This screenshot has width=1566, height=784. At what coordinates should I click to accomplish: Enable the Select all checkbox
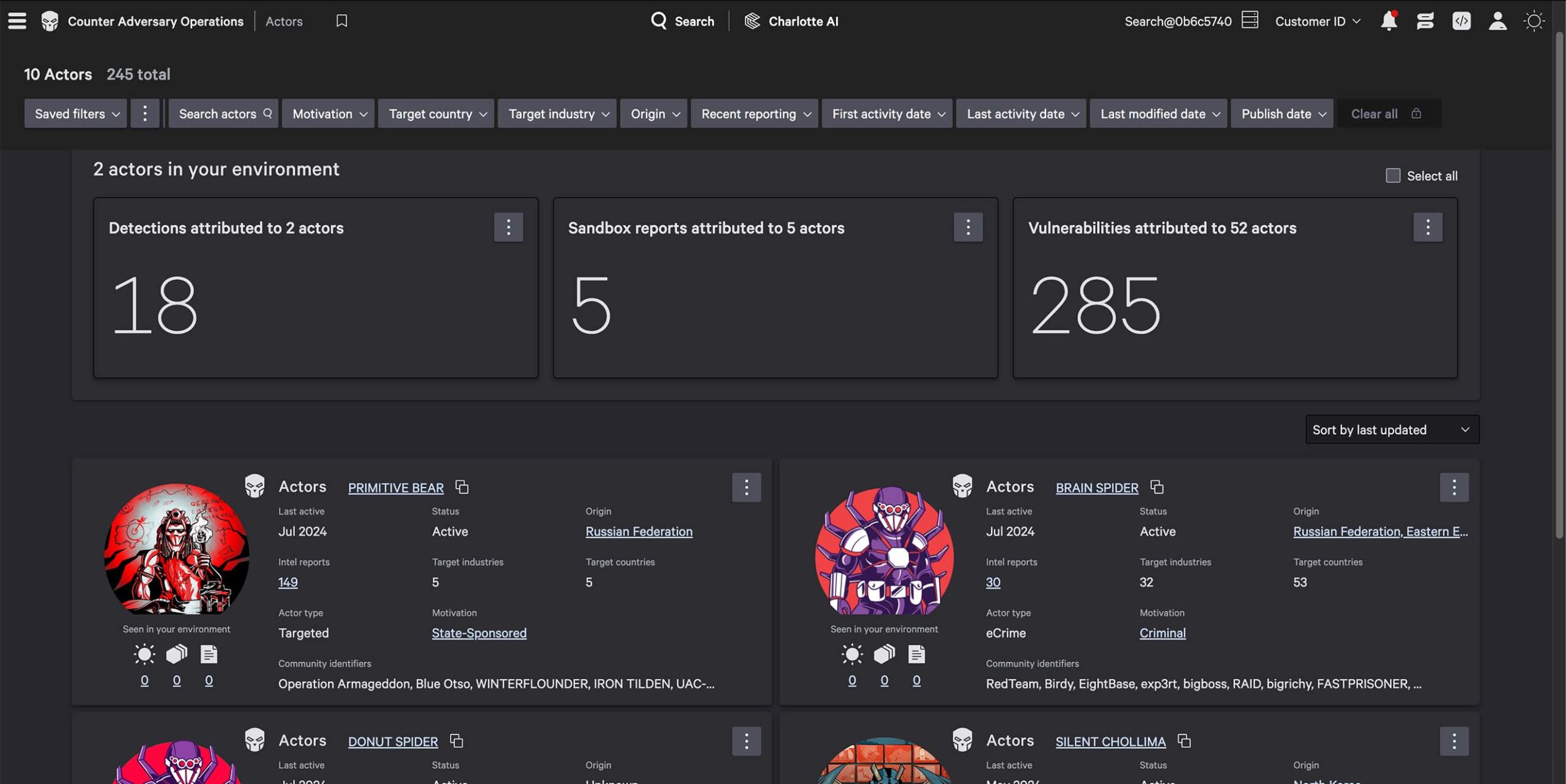[x=1393, y=176]
